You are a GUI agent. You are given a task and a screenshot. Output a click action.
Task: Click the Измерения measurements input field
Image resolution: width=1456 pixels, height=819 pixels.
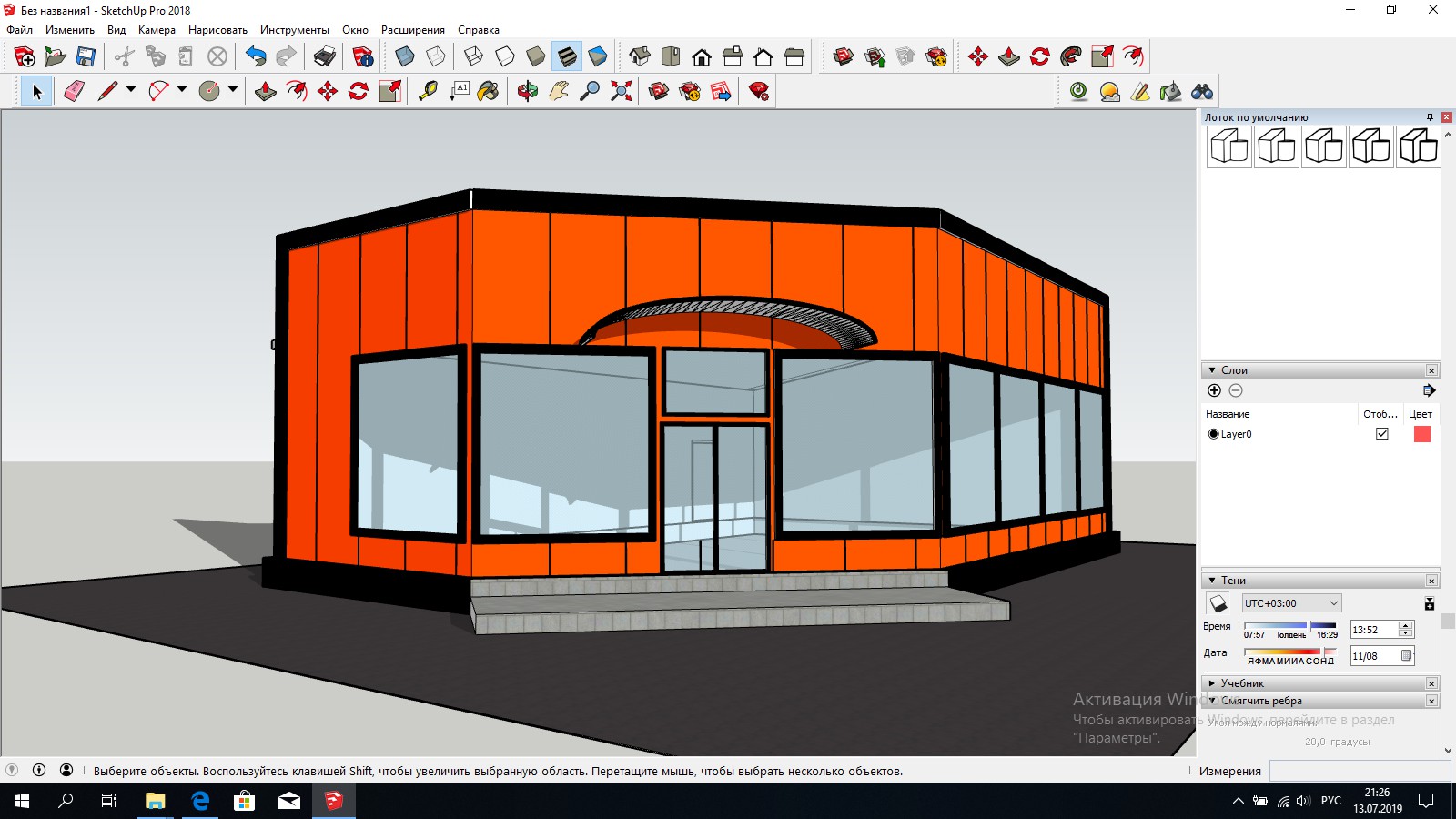point(1360,771)
